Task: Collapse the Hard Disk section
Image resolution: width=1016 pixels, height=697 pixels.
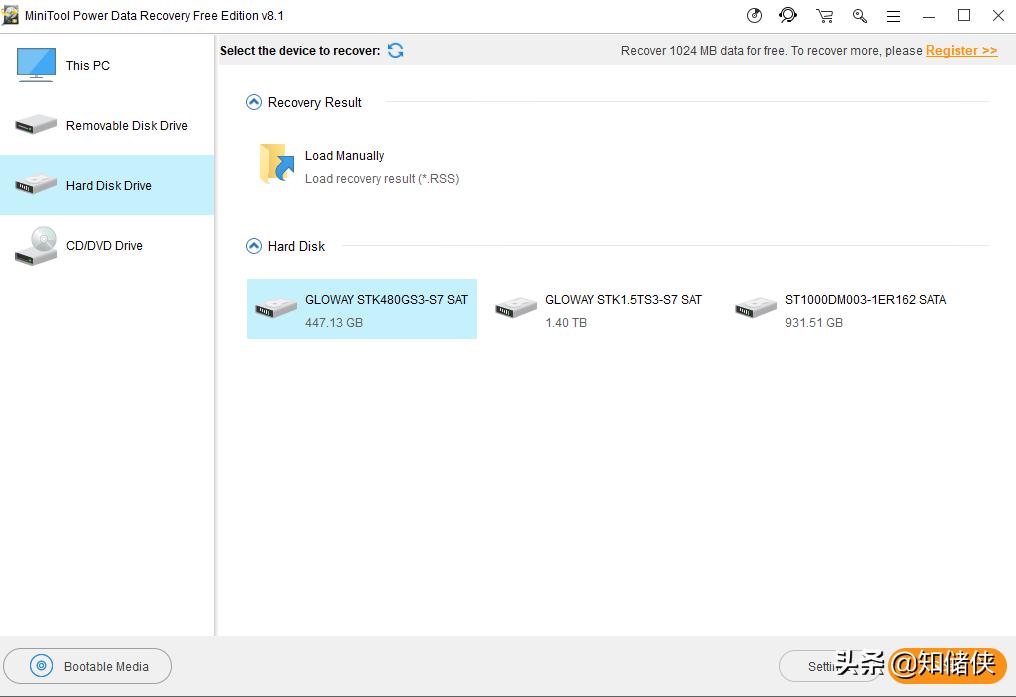Action: pyautogui.click(x=254, y=246)
